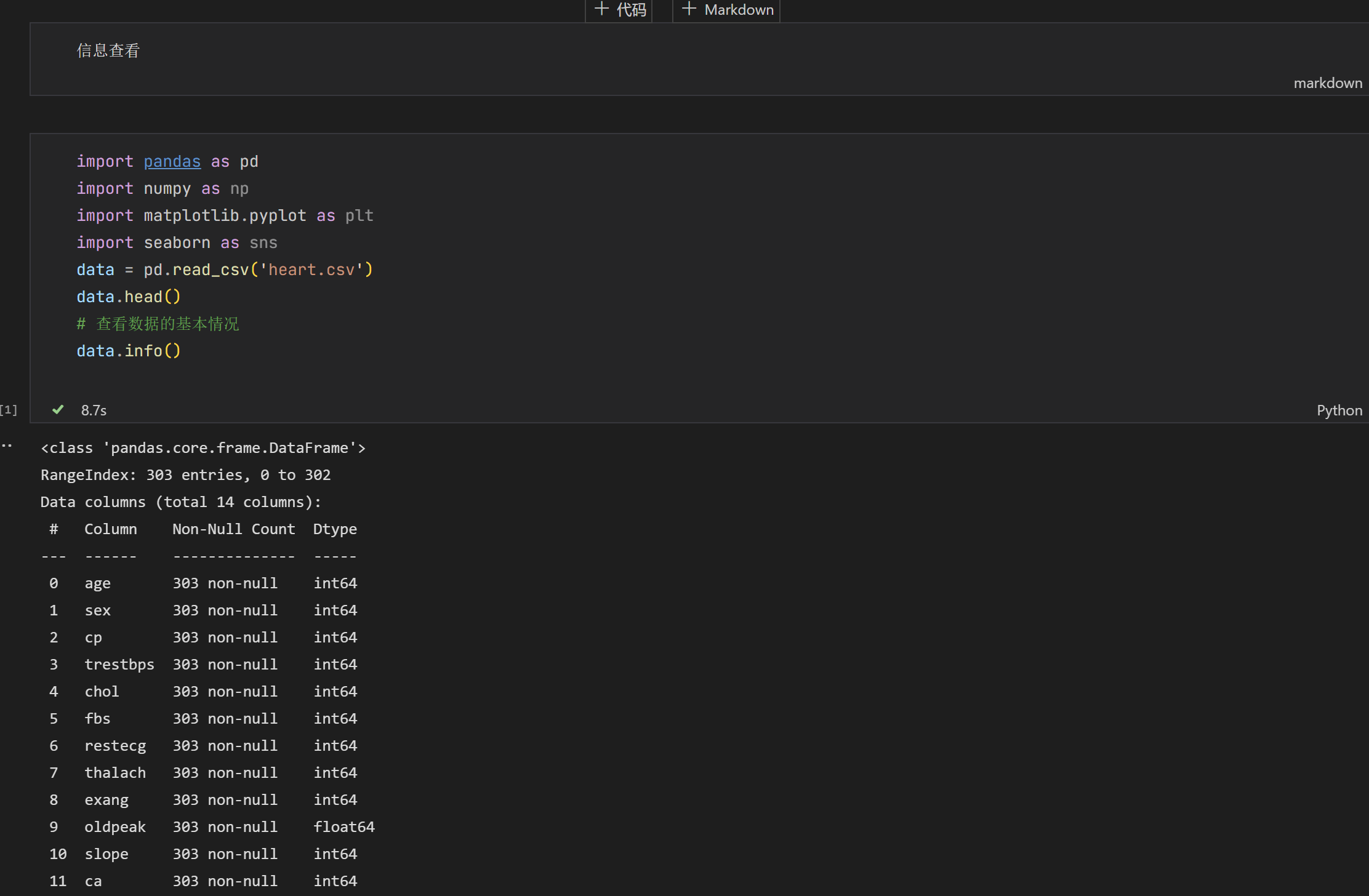Click the green execution success checkmark

(x=58, y=410)
